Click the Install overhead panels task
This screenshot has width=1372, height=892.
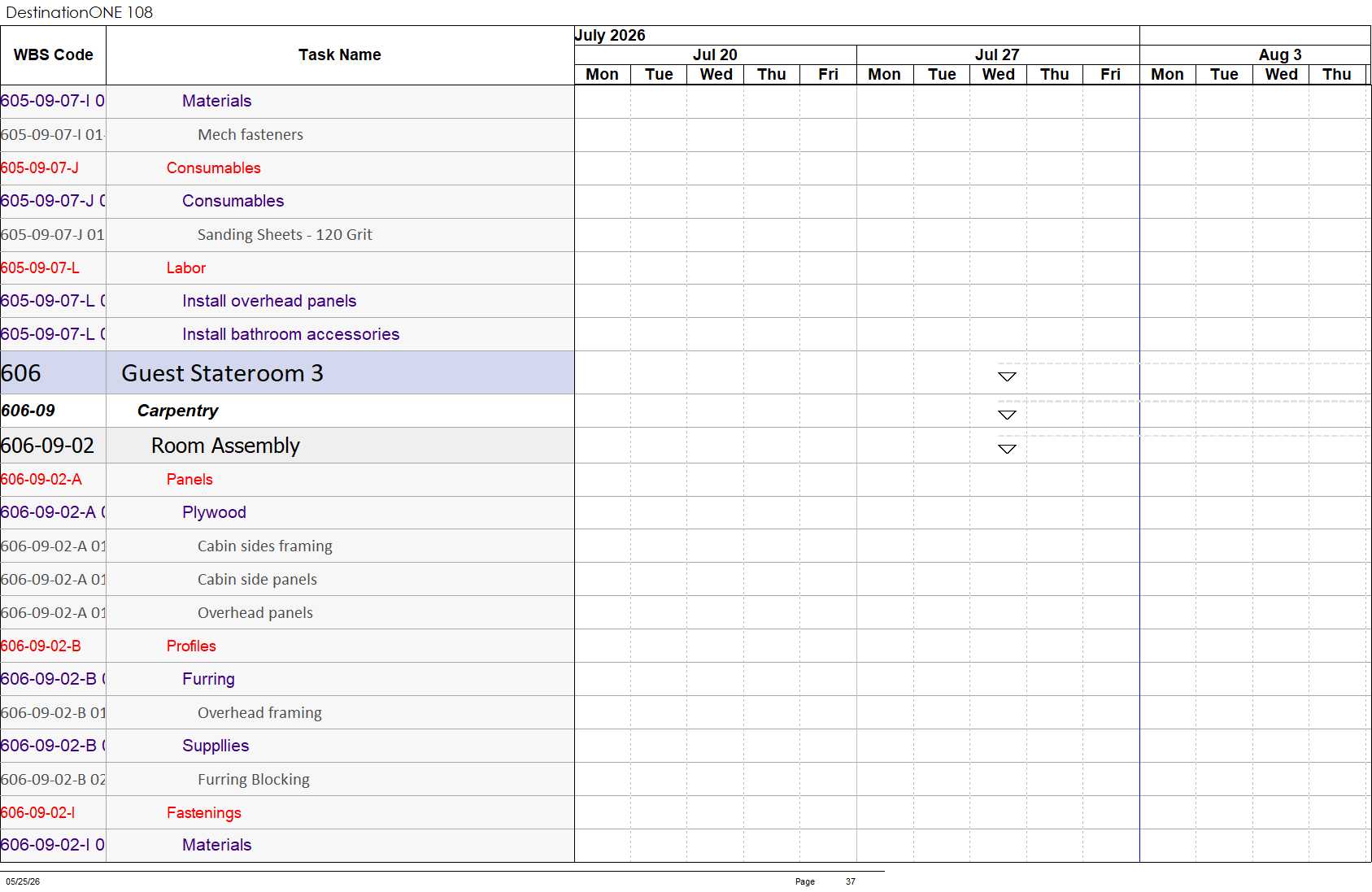[269, 301]
